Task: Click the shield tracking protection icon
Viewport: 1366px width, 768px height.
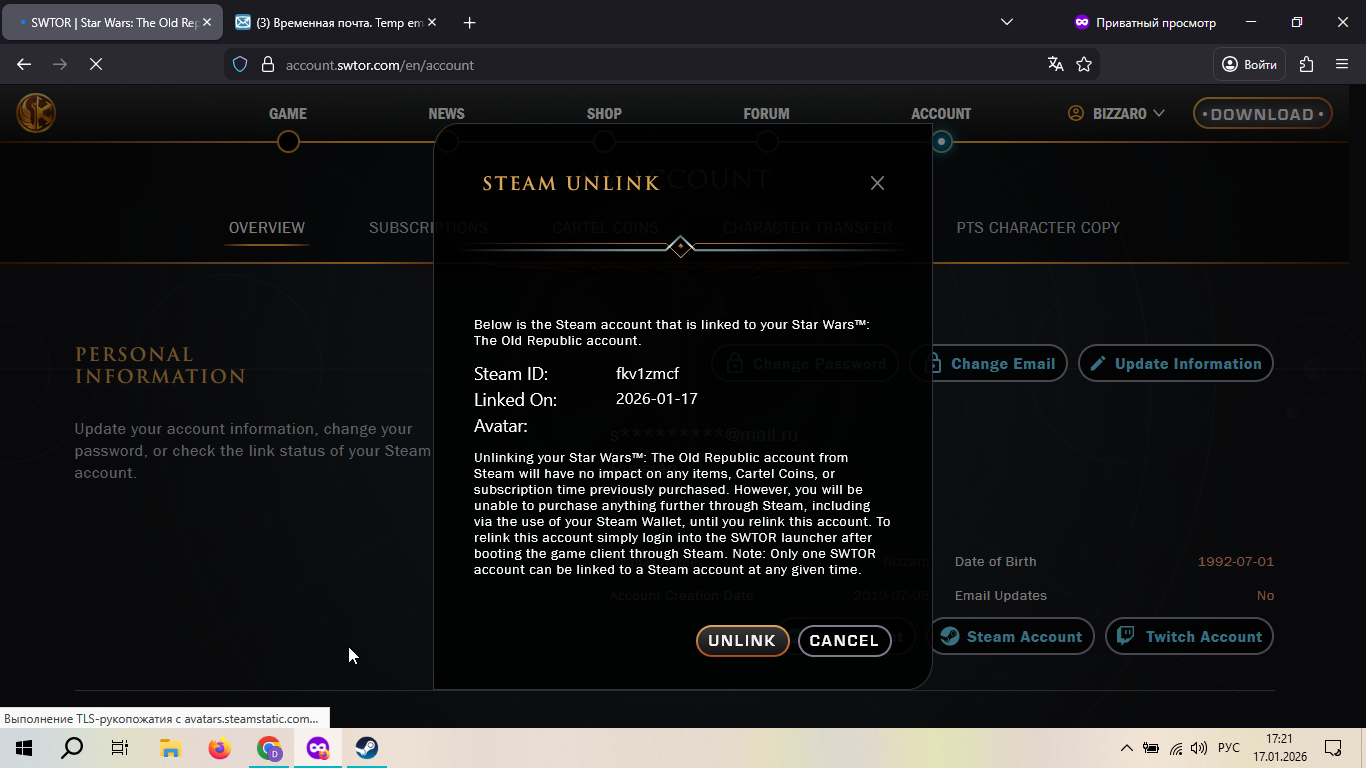Action: point(240,64)
